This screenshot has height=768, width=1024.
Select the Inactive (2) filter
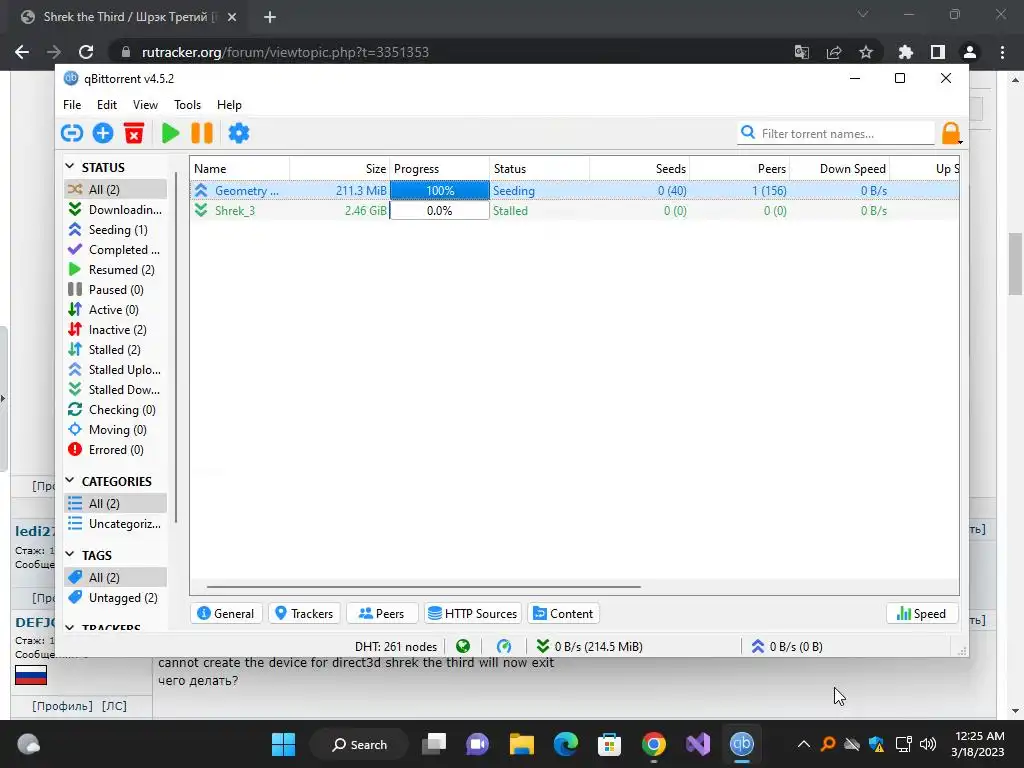tap(116, 330)
